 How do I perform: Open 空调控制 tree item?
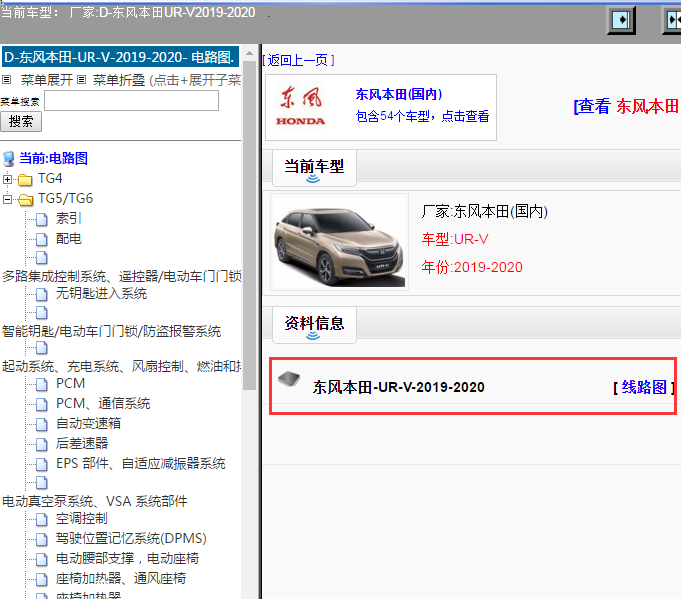(82, 519)
